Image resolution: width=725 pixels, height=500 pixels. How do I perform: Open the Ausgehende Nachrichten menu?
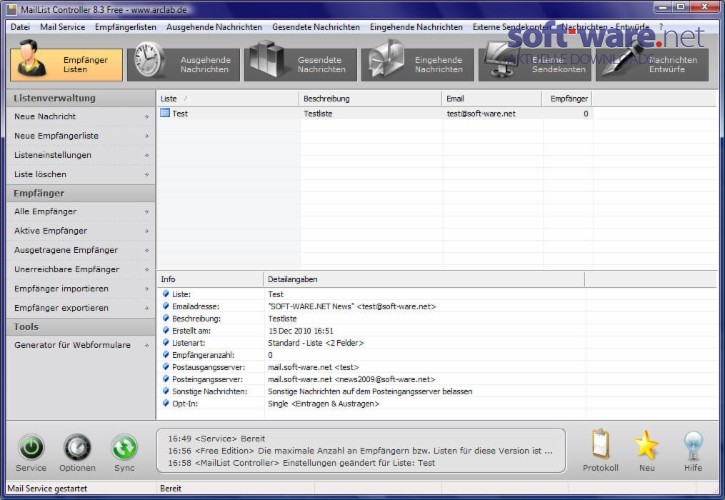pos(214,27)
